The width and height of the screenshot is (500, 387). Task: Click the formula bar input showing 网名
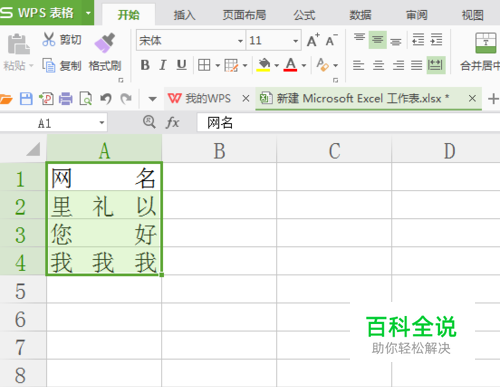[348, 123]
